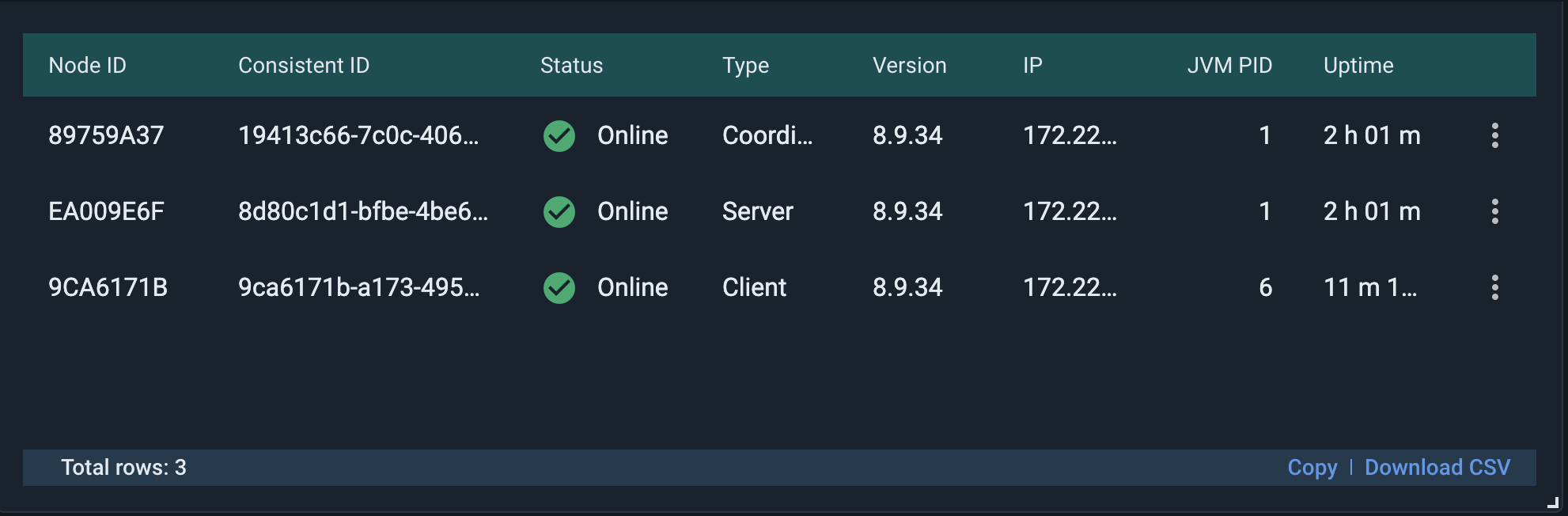Click the Download CSV link
The height and width of the screenshot is (516, 1568).
click(1437, 468)
